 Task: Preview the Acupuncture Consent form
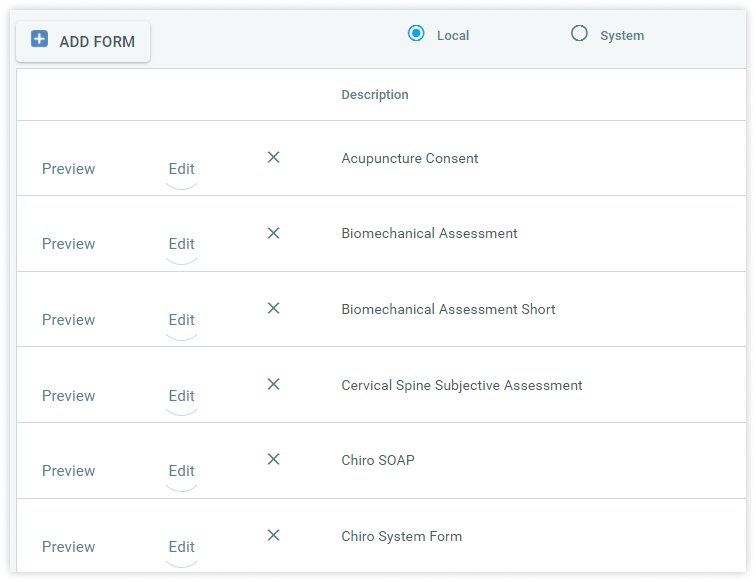68,169
